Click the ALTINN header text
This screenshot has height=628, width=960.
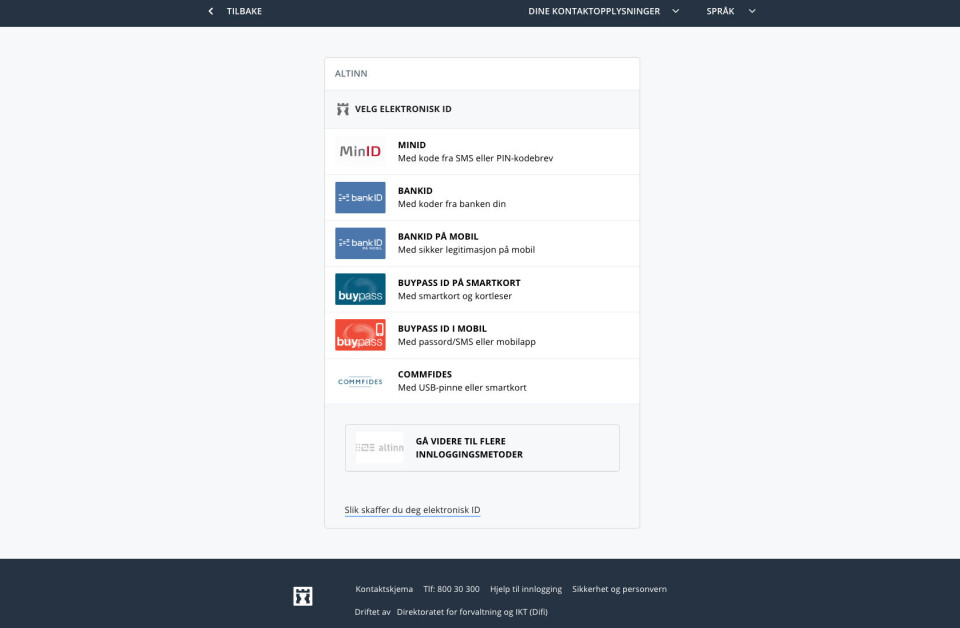click(x=351, y=73)
